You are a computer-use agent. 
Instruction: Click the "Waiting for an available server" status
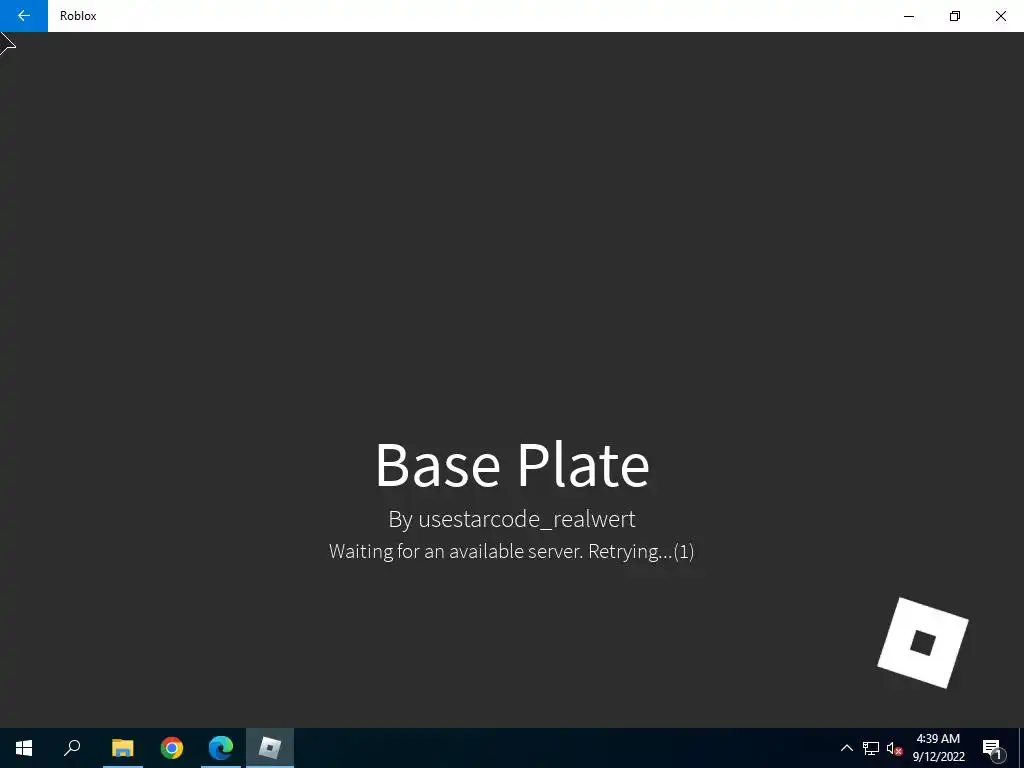[x=511, y=551]
